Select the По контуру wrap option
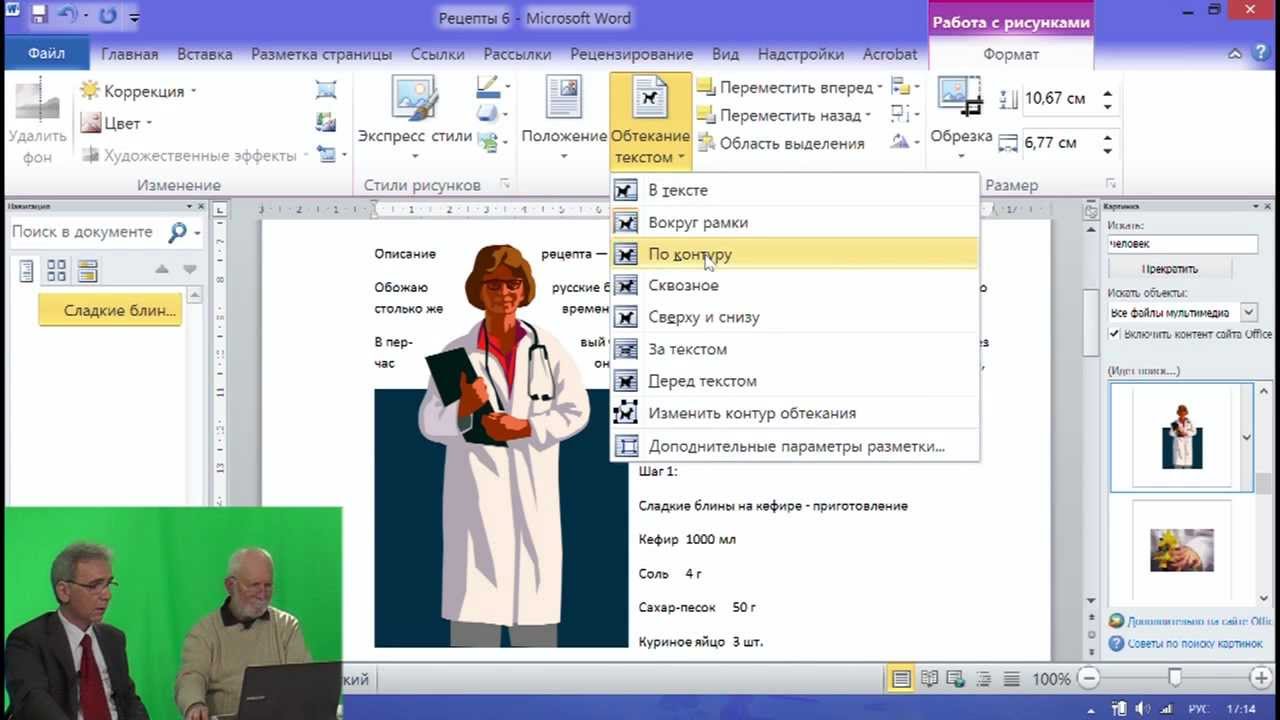Screen dimensions: 1280x720 click(795, 254)
